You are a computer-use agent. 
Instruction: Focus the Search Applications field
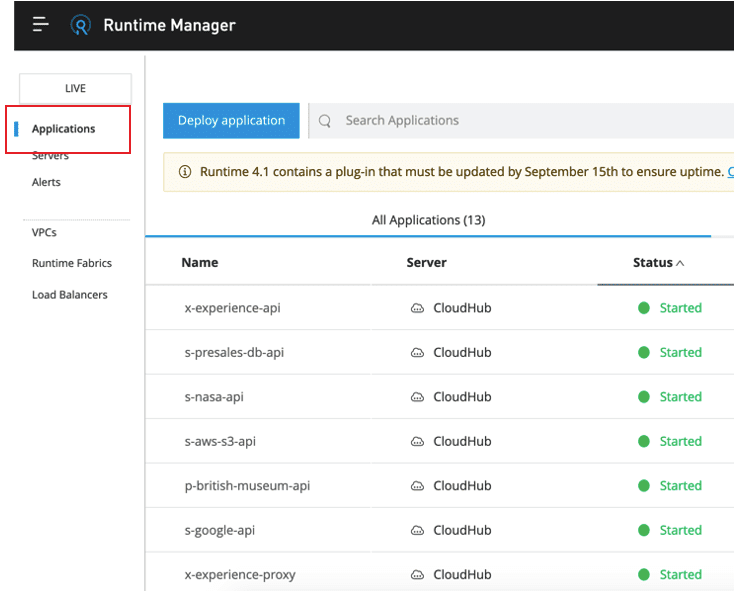(522, 120)
